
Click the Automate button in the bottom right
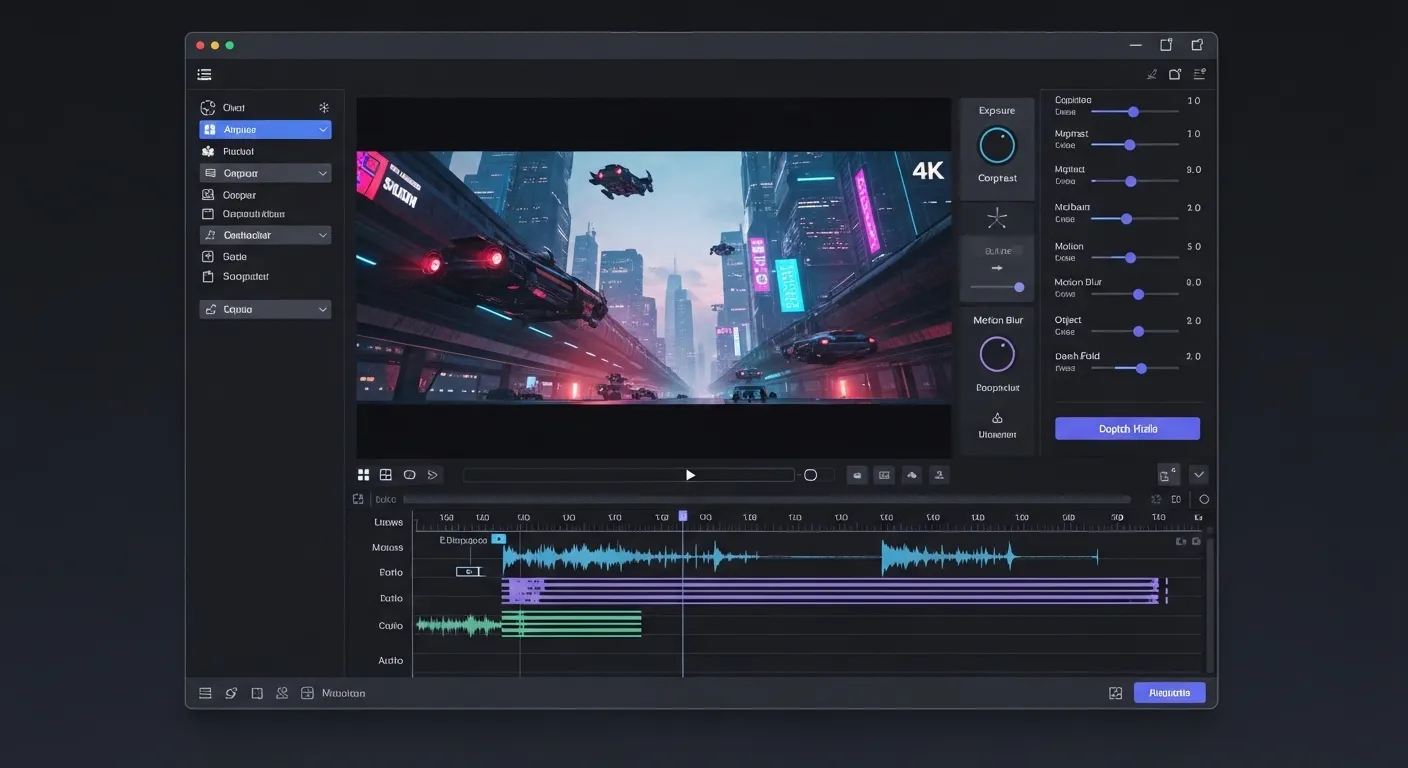(1169, 692)
